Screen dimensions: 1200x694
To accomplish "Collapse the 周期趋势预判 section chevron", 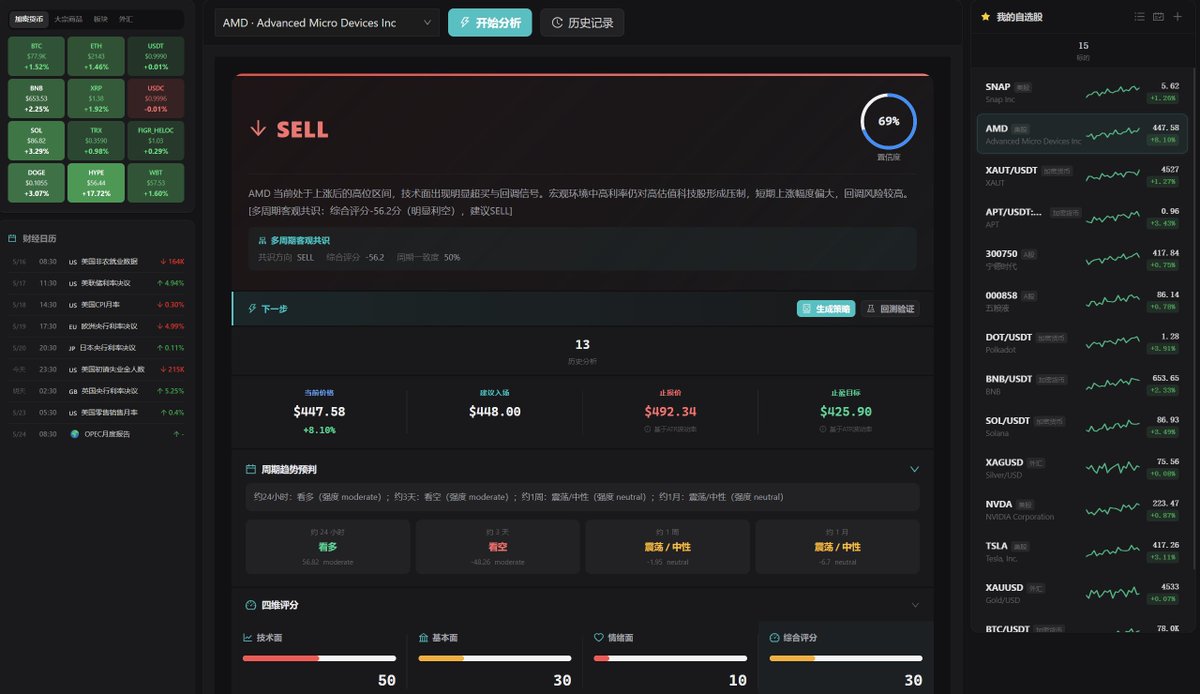I will (x=914, y=469).
